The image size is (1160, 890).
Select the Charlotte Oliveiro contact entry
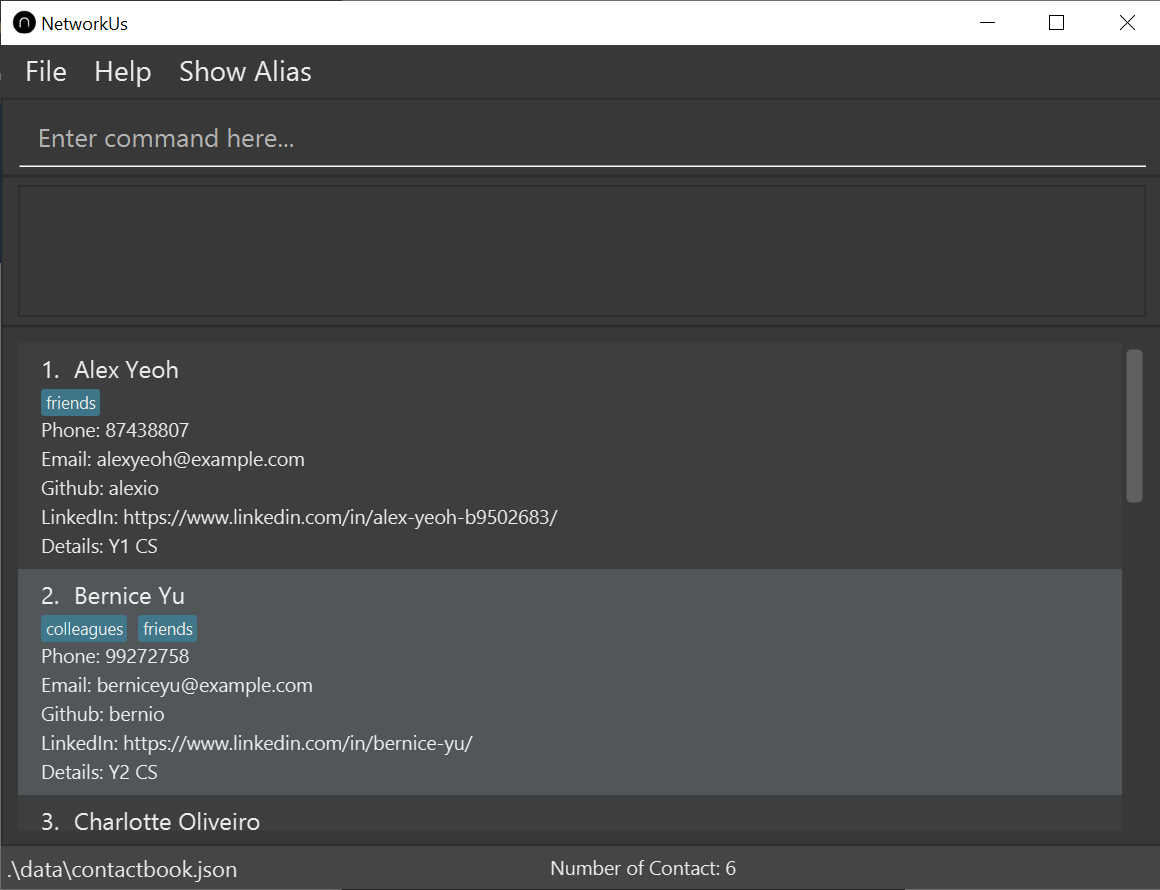[167, 821]
